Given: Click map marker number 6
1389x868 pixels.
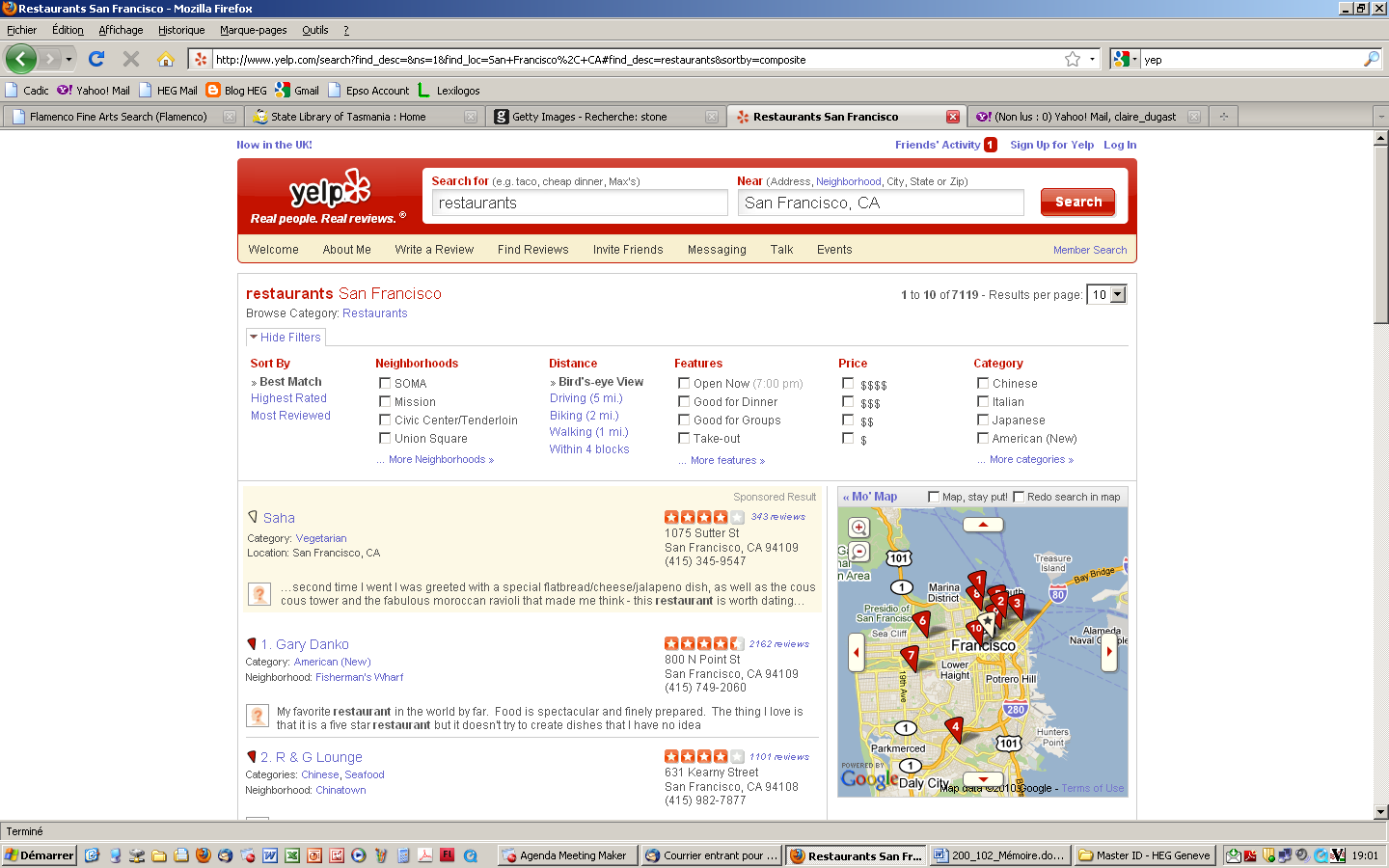Looking at the screenshot, I should click(922, 623).
